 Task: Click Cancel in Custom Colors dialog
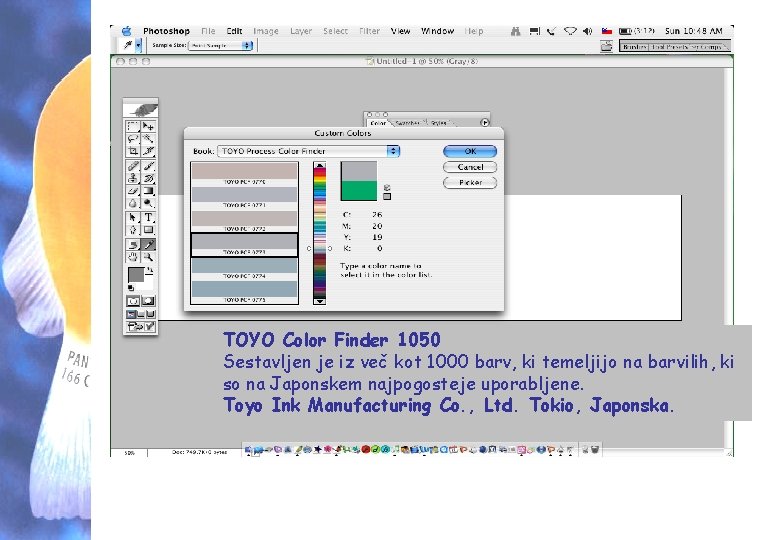click(470, 167)
